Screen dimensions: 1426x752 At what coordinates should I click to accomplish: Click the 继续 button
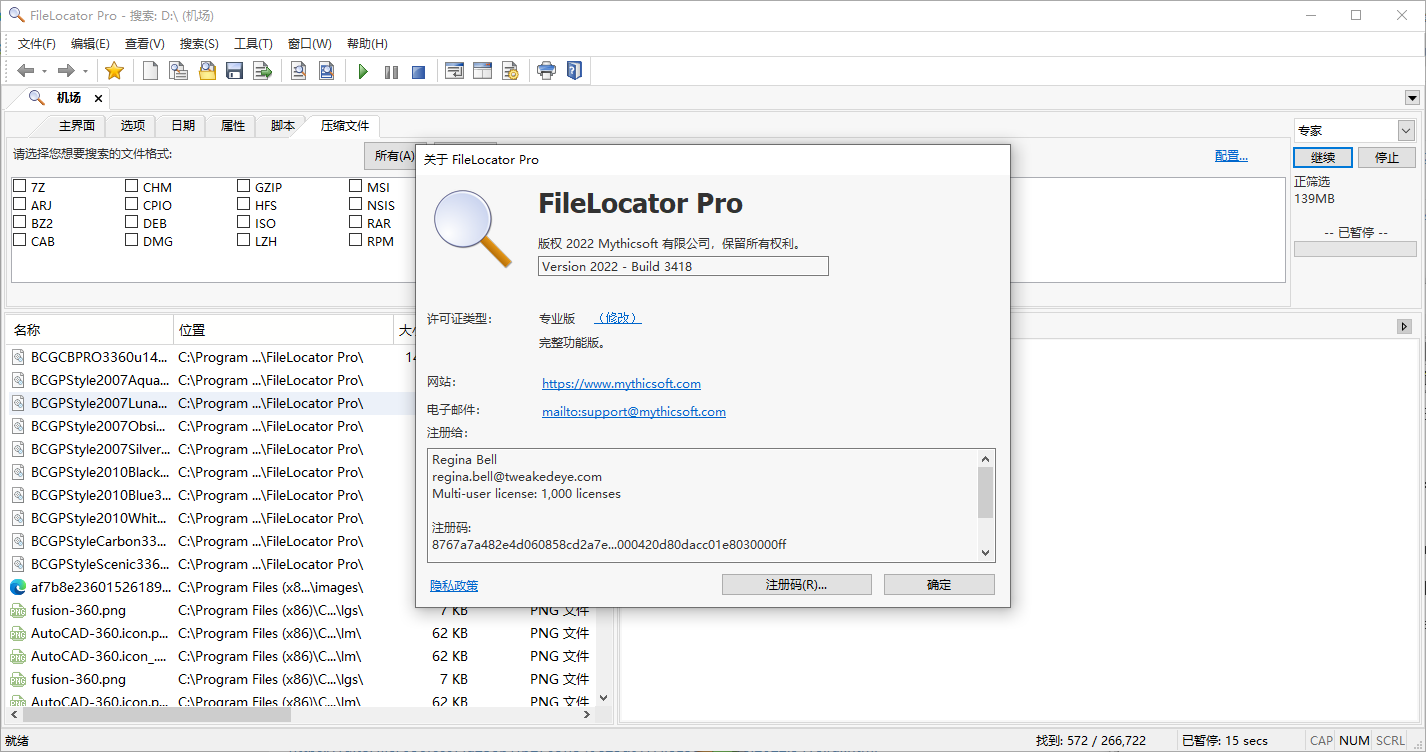coord(1323,158)
